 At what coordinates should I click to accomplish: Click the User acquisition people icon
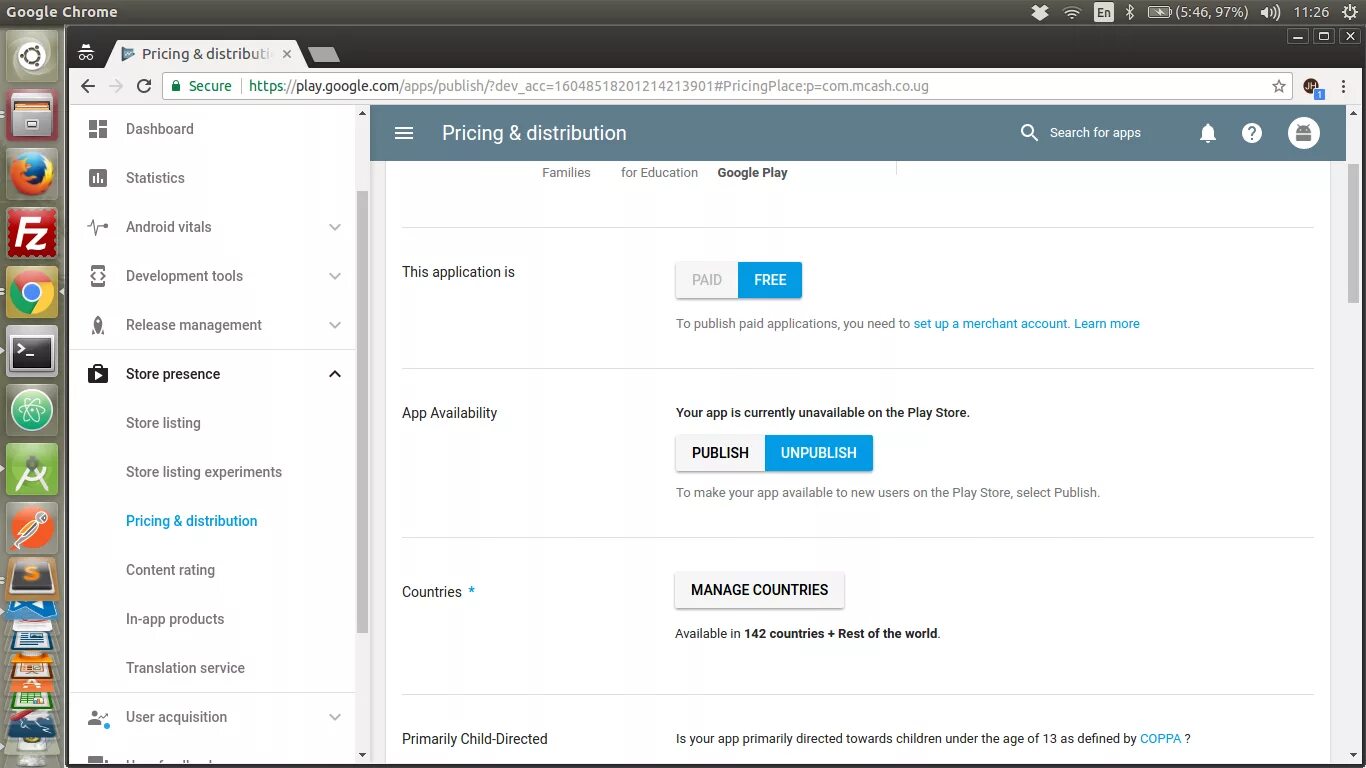click(x=98, y=717)
